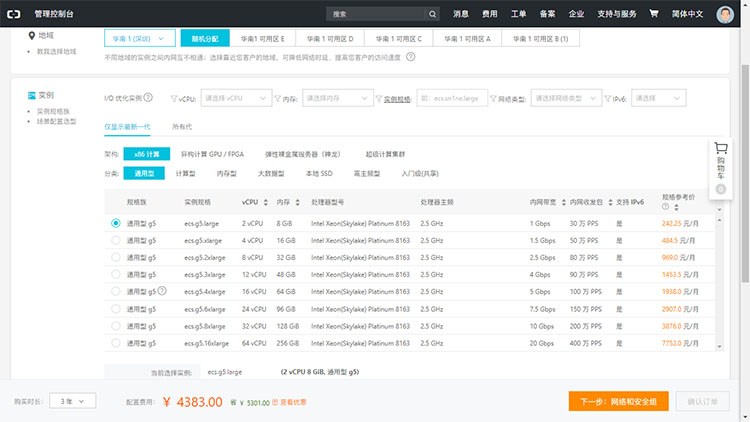
Task: Sort by 内存 column arrows
Action: [297, 202]
